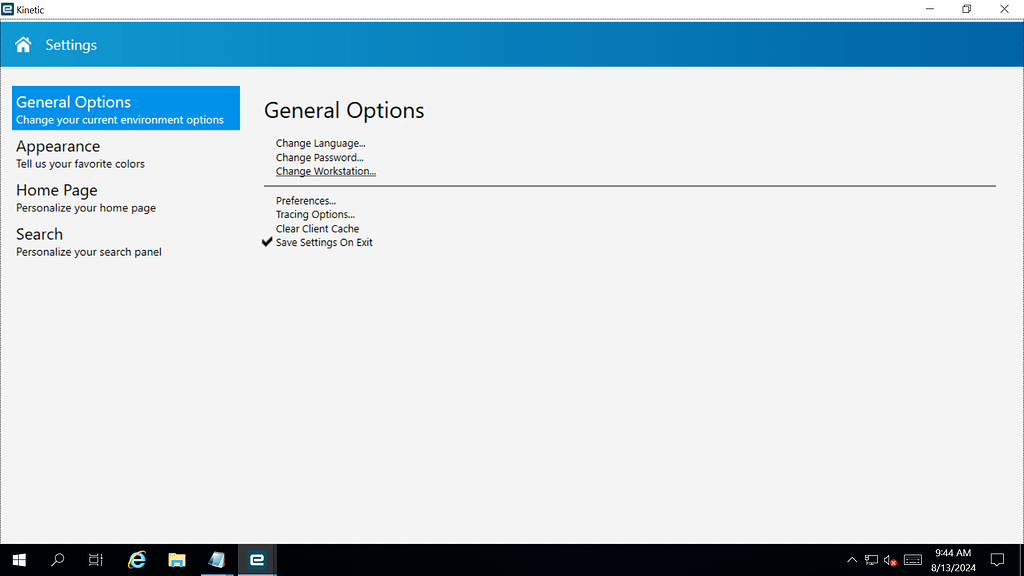Image resolution: width=1024 pixels, height=576 pixels.
Task: Click Clear Client Cache
Action: coord(317,228)
